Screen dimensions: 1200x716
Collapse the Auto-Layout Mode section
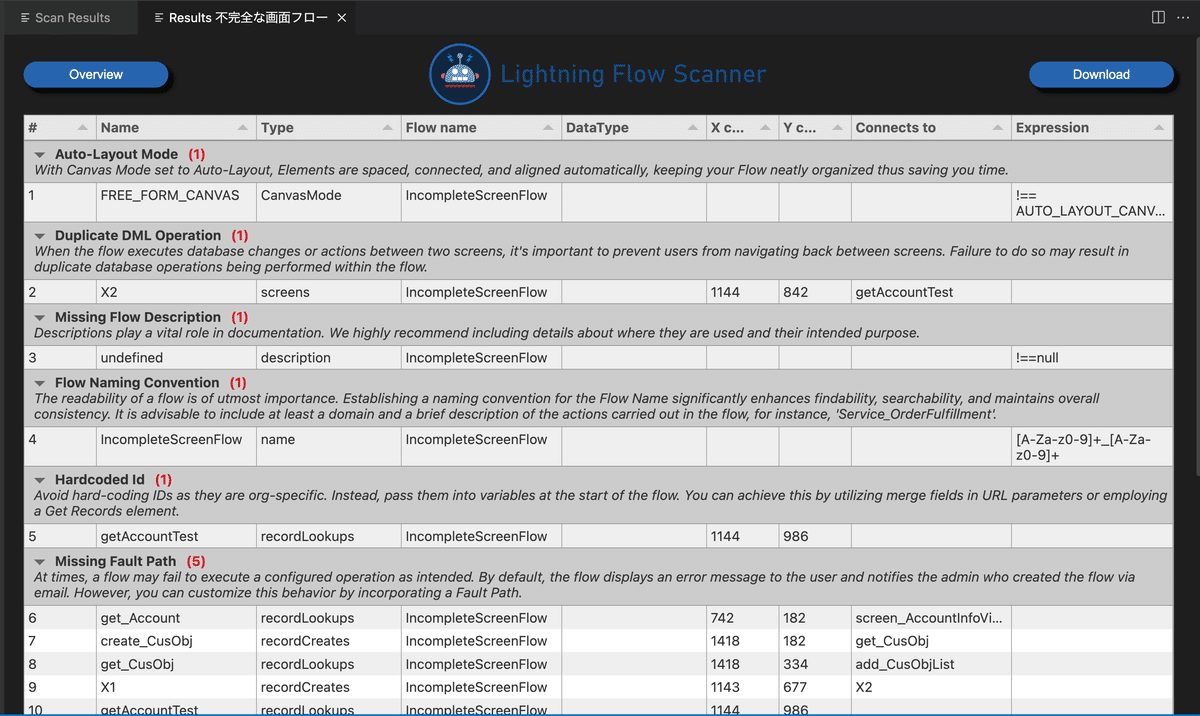[40, 156]
